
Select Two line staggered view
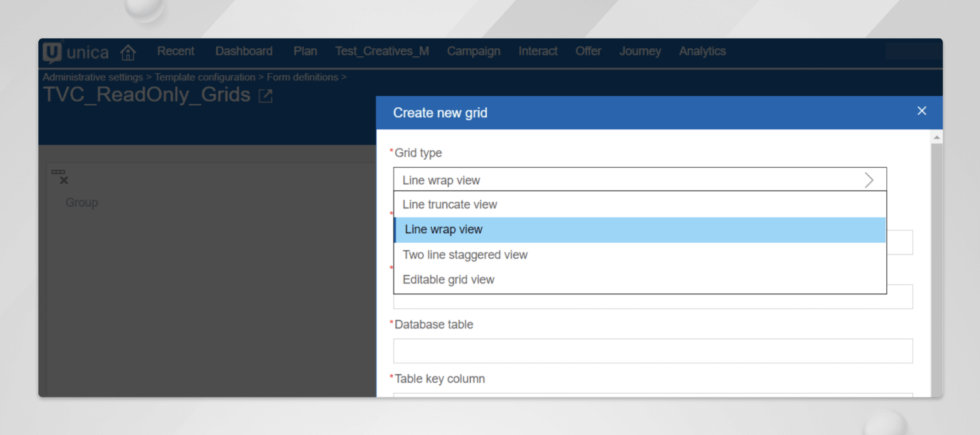(x=639, y=254)
